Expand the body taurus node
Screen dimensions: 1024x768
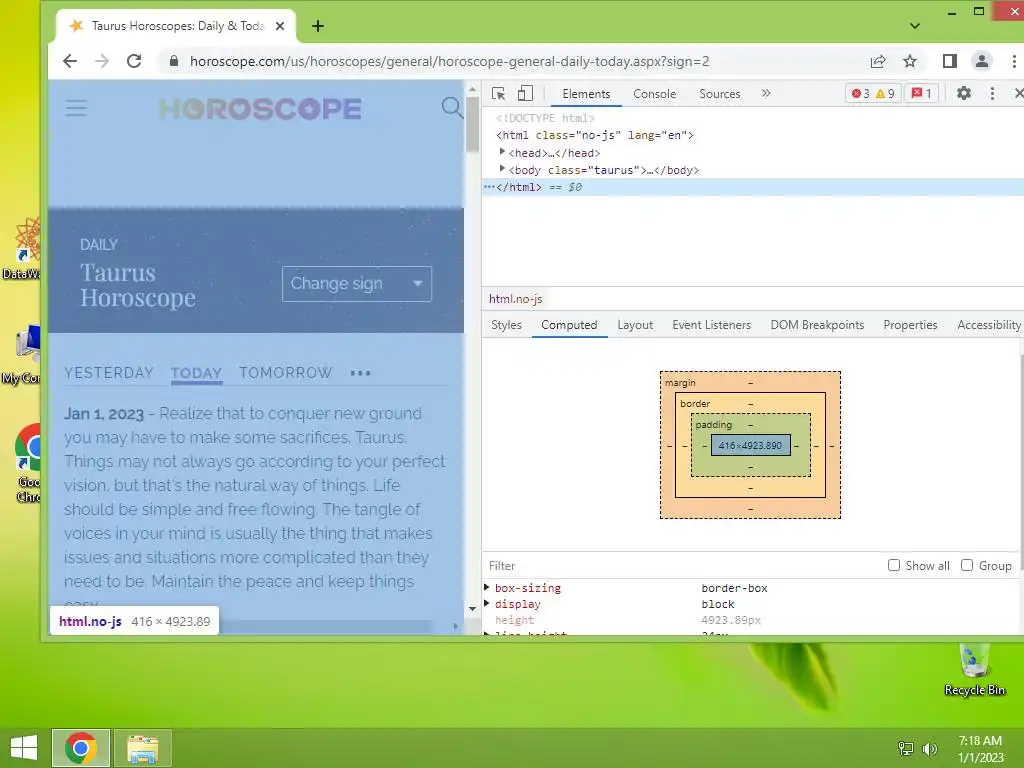click(502, 169)
